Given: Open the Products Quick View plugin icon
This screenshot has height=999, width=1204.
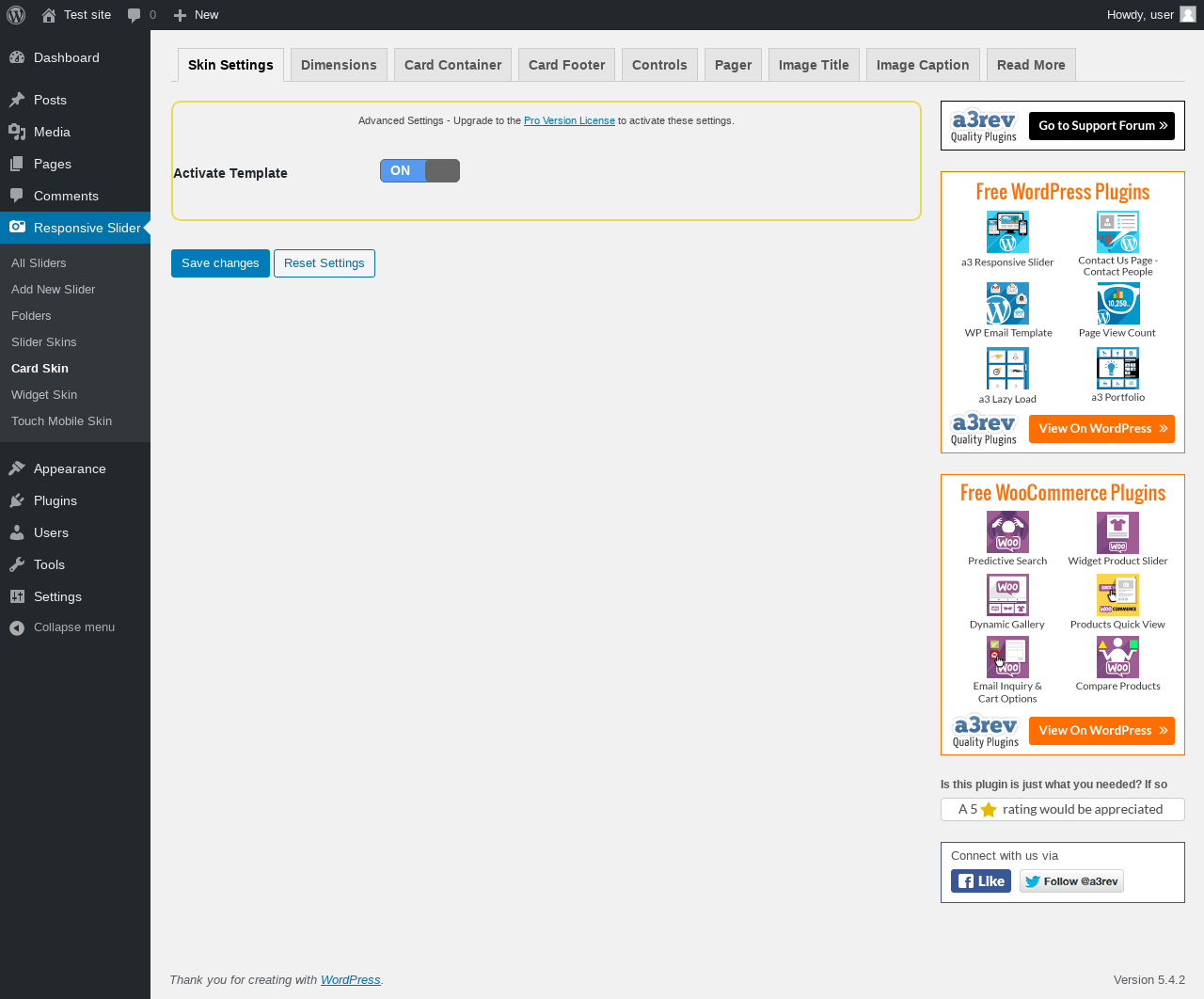Looking at the screenshot, I should [1117, 595].
